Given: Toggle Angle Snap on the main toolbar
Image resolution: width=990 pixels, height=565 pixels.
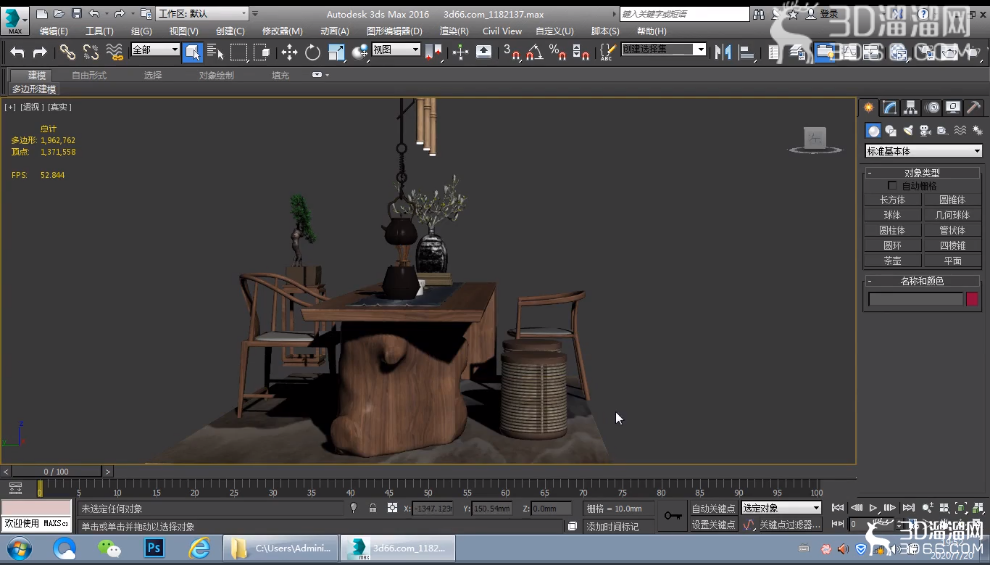Looking at the screenshot, I should tap(534, 52).
